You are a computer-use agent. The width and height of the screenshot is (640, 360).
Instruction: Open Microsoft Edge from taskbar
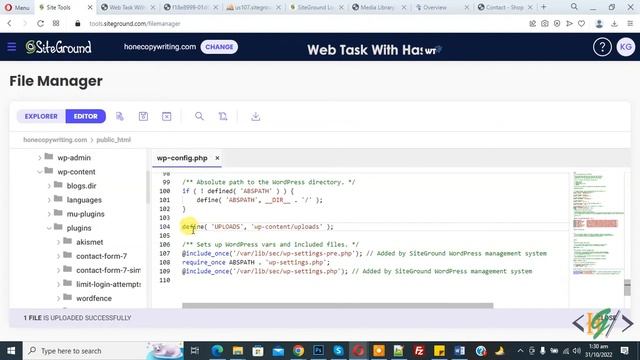(x=217, y=351)
